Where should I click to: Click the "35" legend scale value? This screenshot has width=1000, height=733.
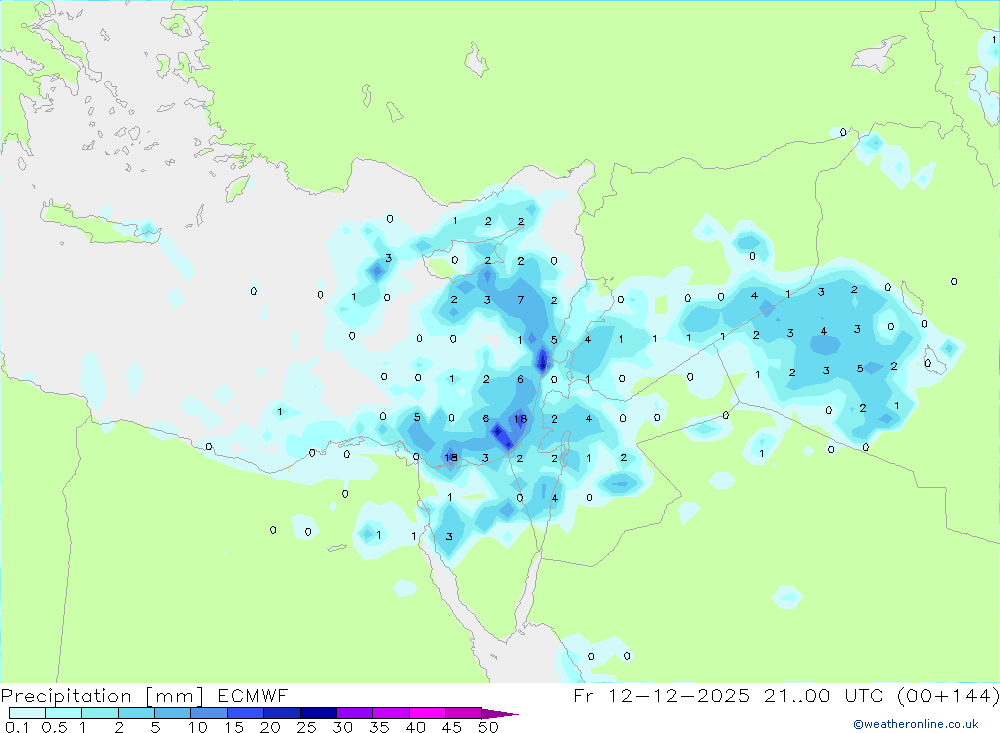coord(379,727)
